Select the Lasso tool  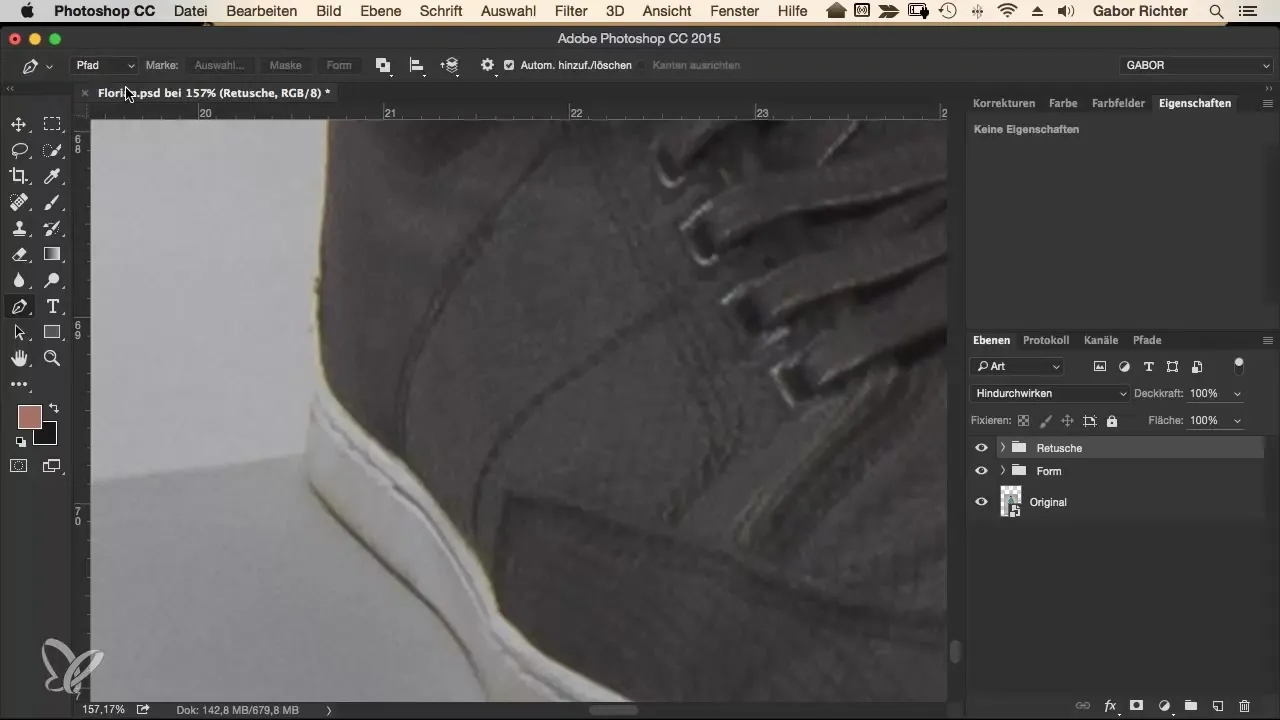point(18,151)
